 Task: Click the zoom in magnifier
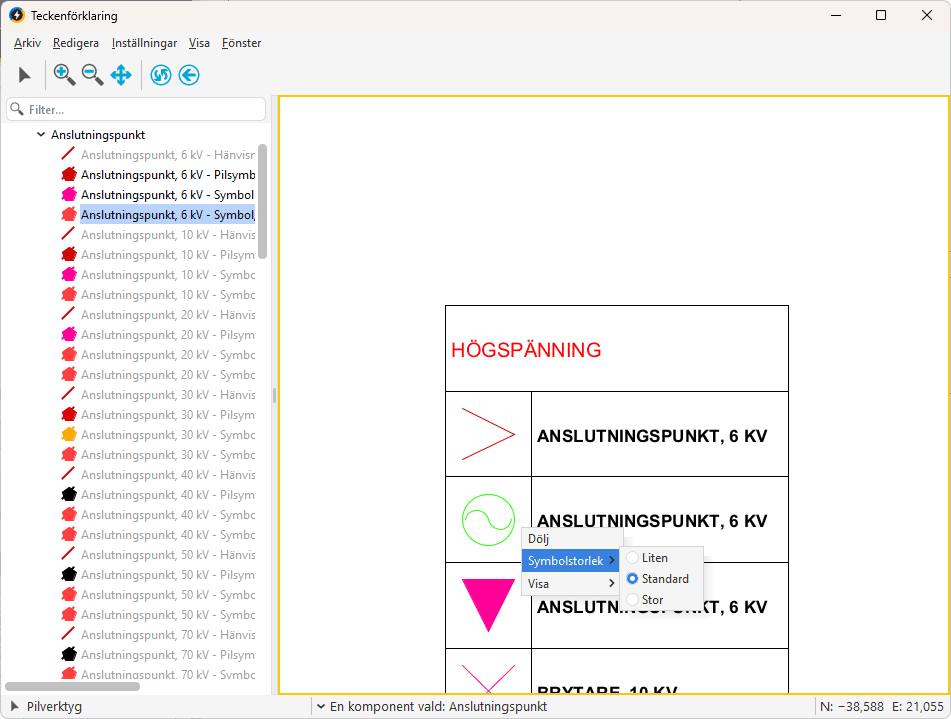coord(64,75)
